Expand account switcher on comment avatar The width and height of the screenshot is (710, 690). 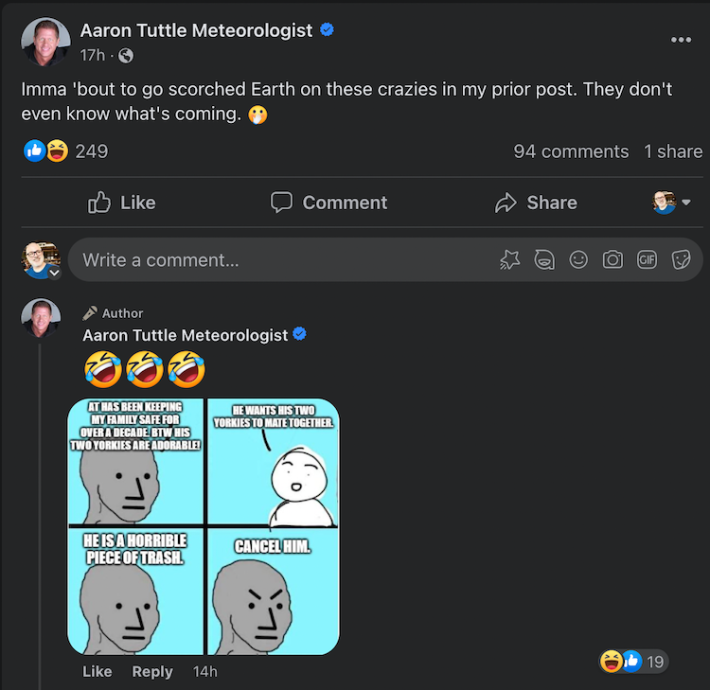pyautogui.click(x=54, y=272)
